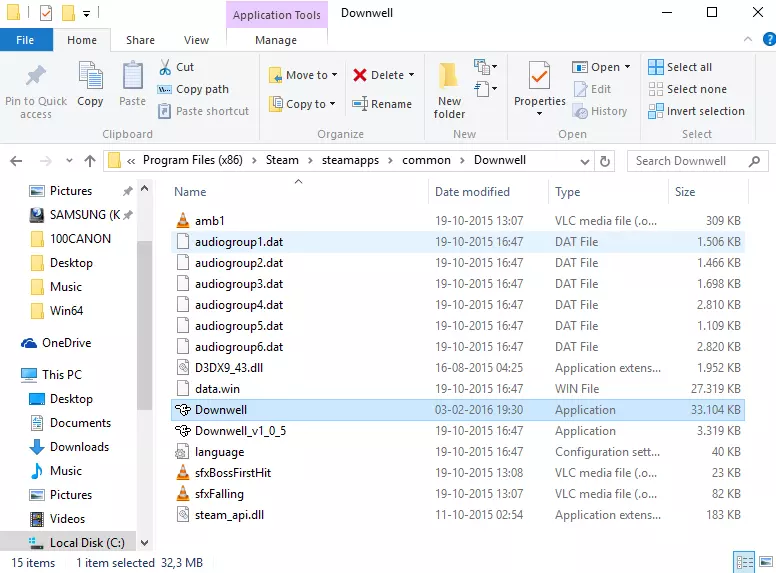Screen dimensions: 776x573
Task: Open SAMSUNG drive in Quick access
Action: [75, 215]
